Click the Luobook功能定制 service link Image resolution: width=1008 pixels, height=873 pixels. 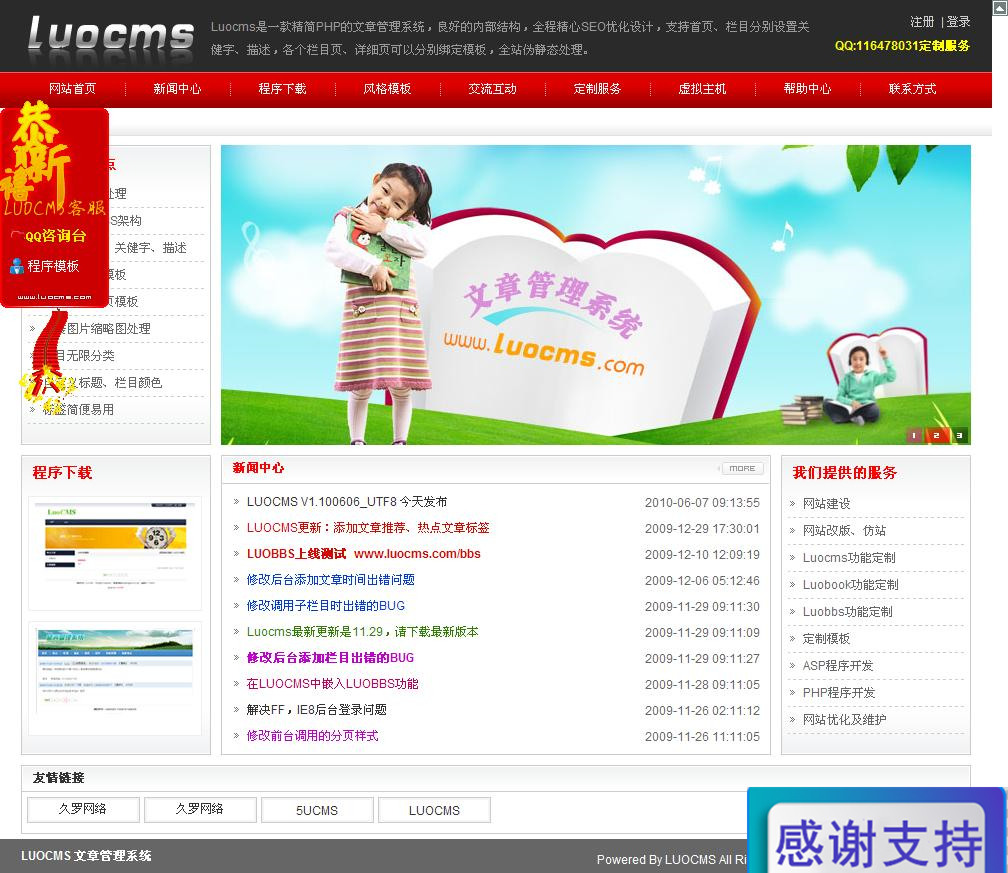850,585
